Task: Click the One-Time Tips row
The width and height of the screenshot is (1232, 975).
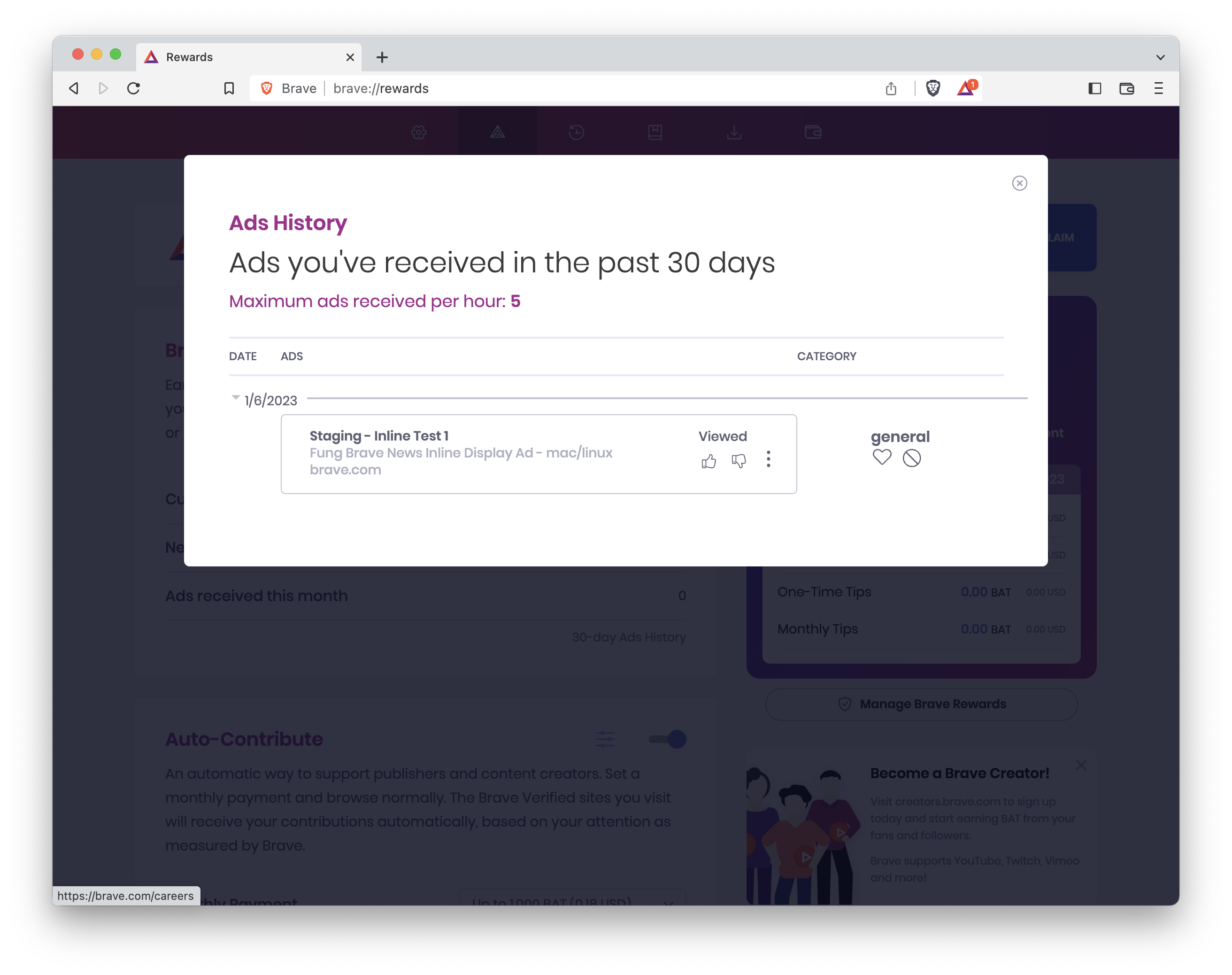Action: click(921, 592)
